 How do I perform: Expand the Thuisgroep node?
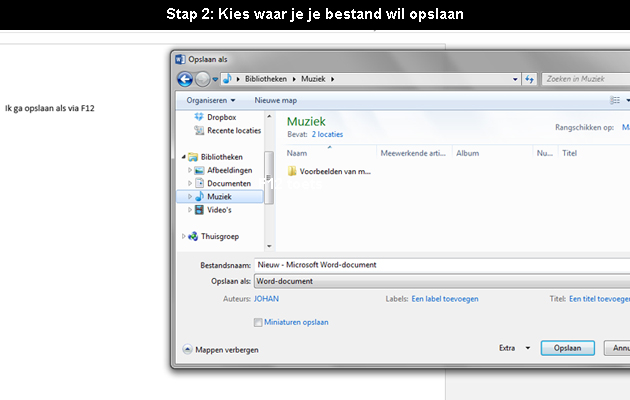pyautogui.click(x=184, y=237)
